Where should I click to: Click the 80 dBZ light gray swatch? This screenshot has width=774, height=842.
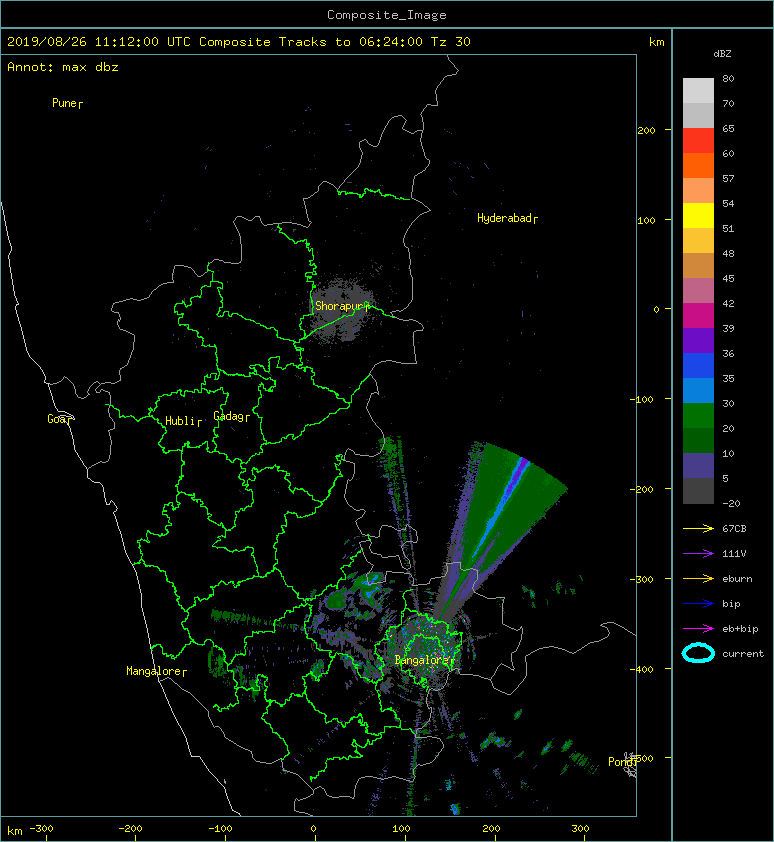[698, 91]
